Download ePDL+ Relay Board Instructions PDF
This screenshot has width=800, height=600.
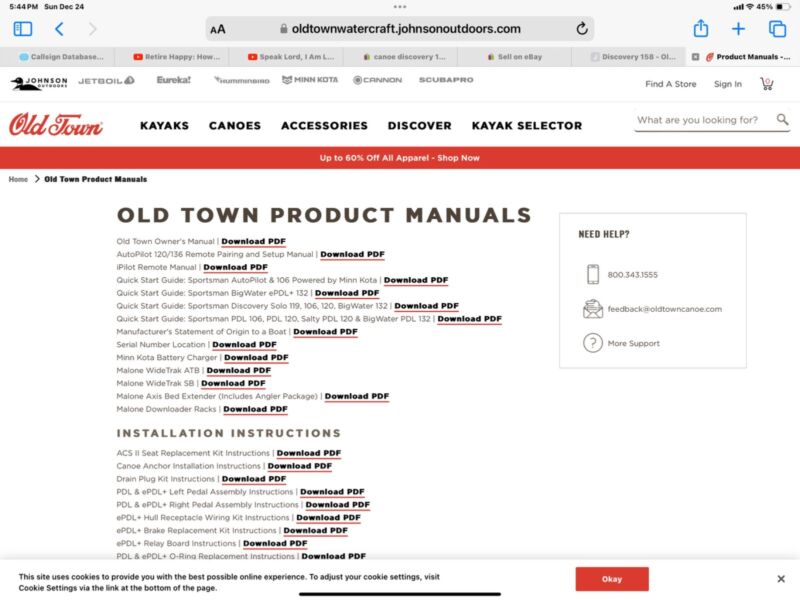tap(275, 543)
